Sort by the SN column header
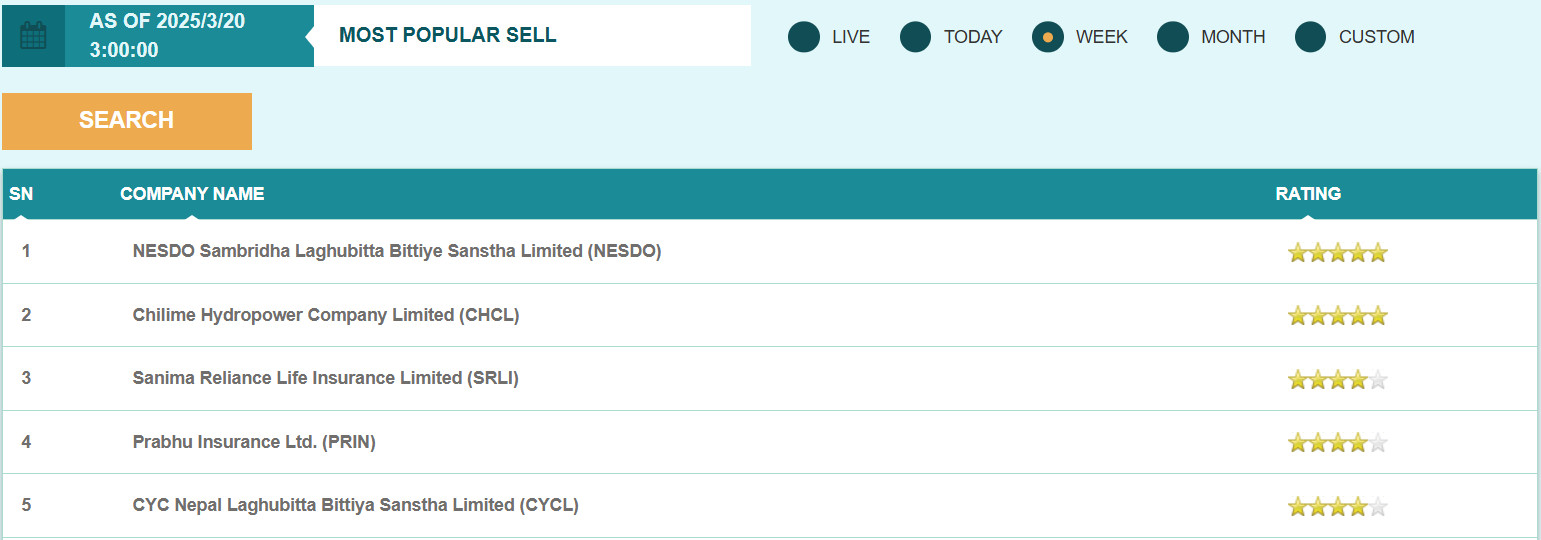 point(21,194)
